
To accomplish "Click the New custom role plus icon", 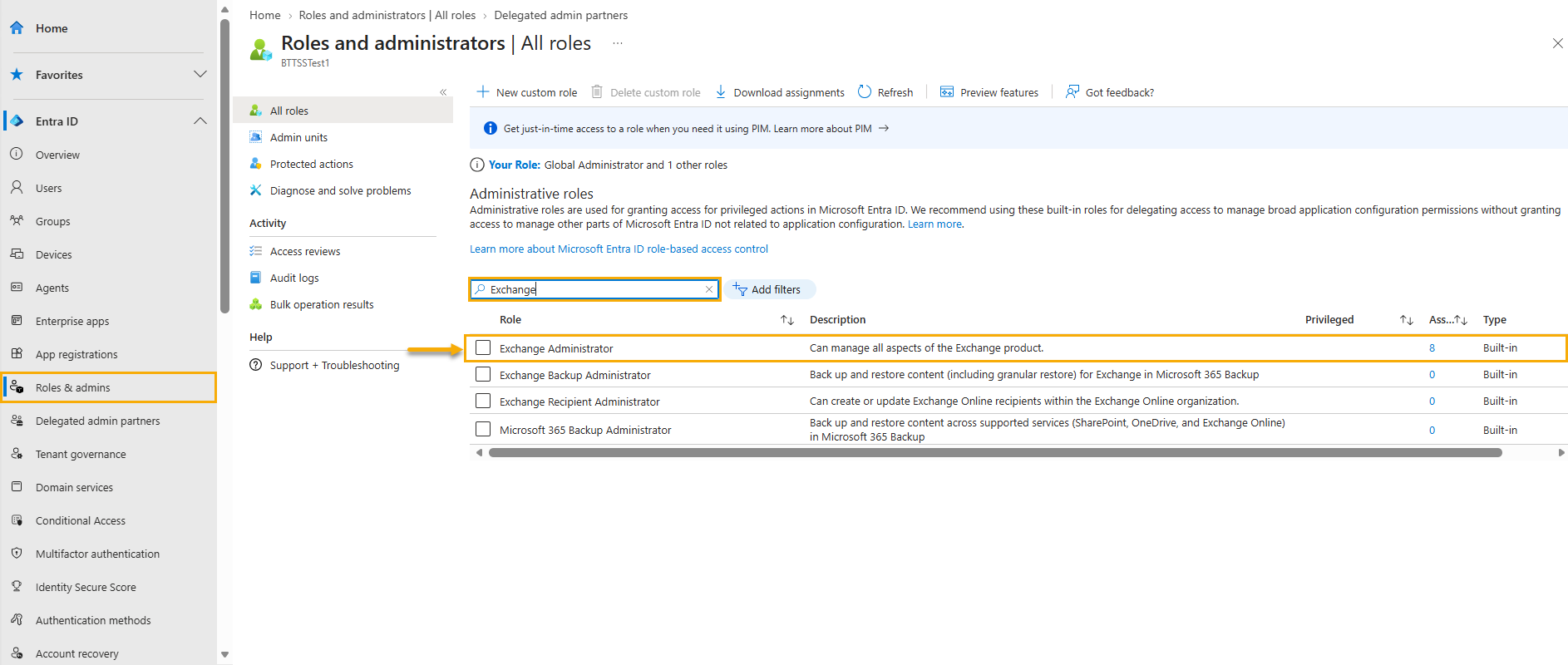I will pyautogui.click(x=483, y=91).
